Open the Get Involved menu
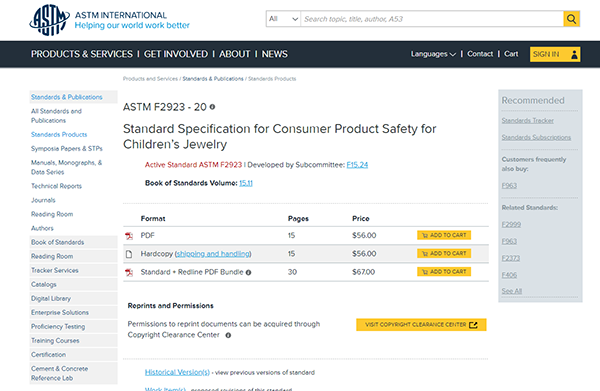 pyautogui.click(x=176, y=54)
